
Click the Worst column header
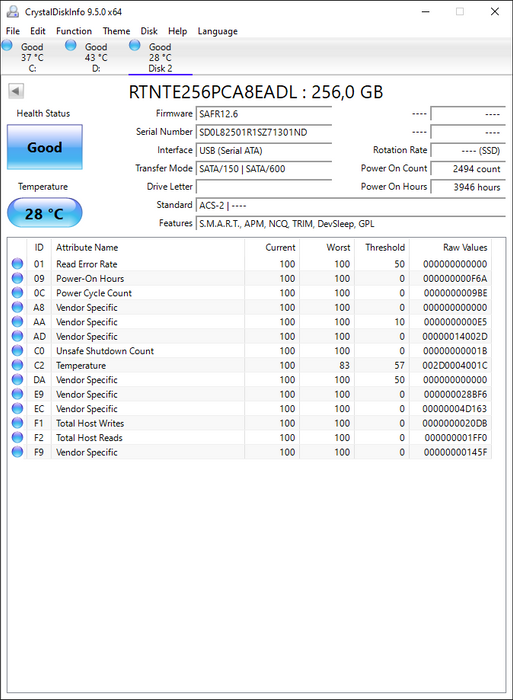coord(327,247)
